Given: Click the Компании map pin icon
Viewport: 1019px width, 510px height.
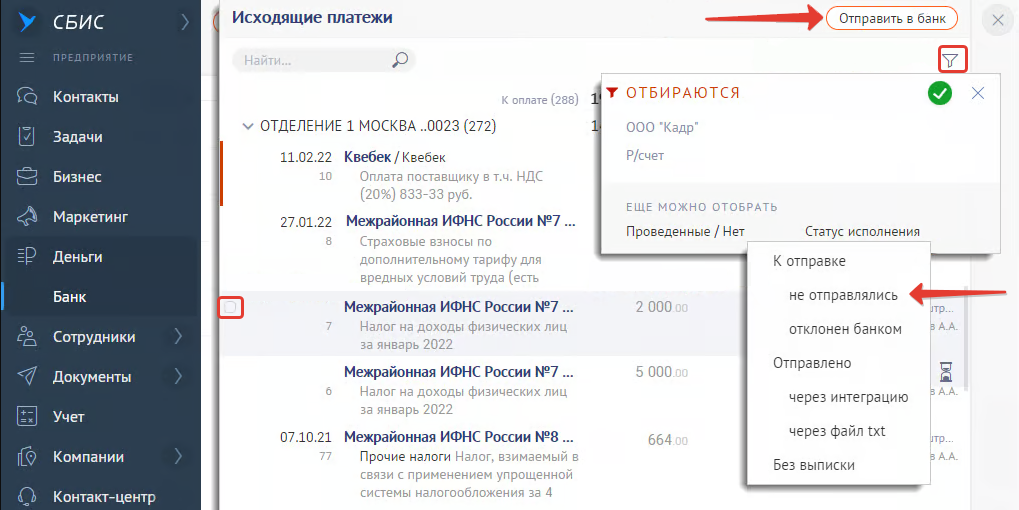Looking at the screenshot, I should [27, 456].
